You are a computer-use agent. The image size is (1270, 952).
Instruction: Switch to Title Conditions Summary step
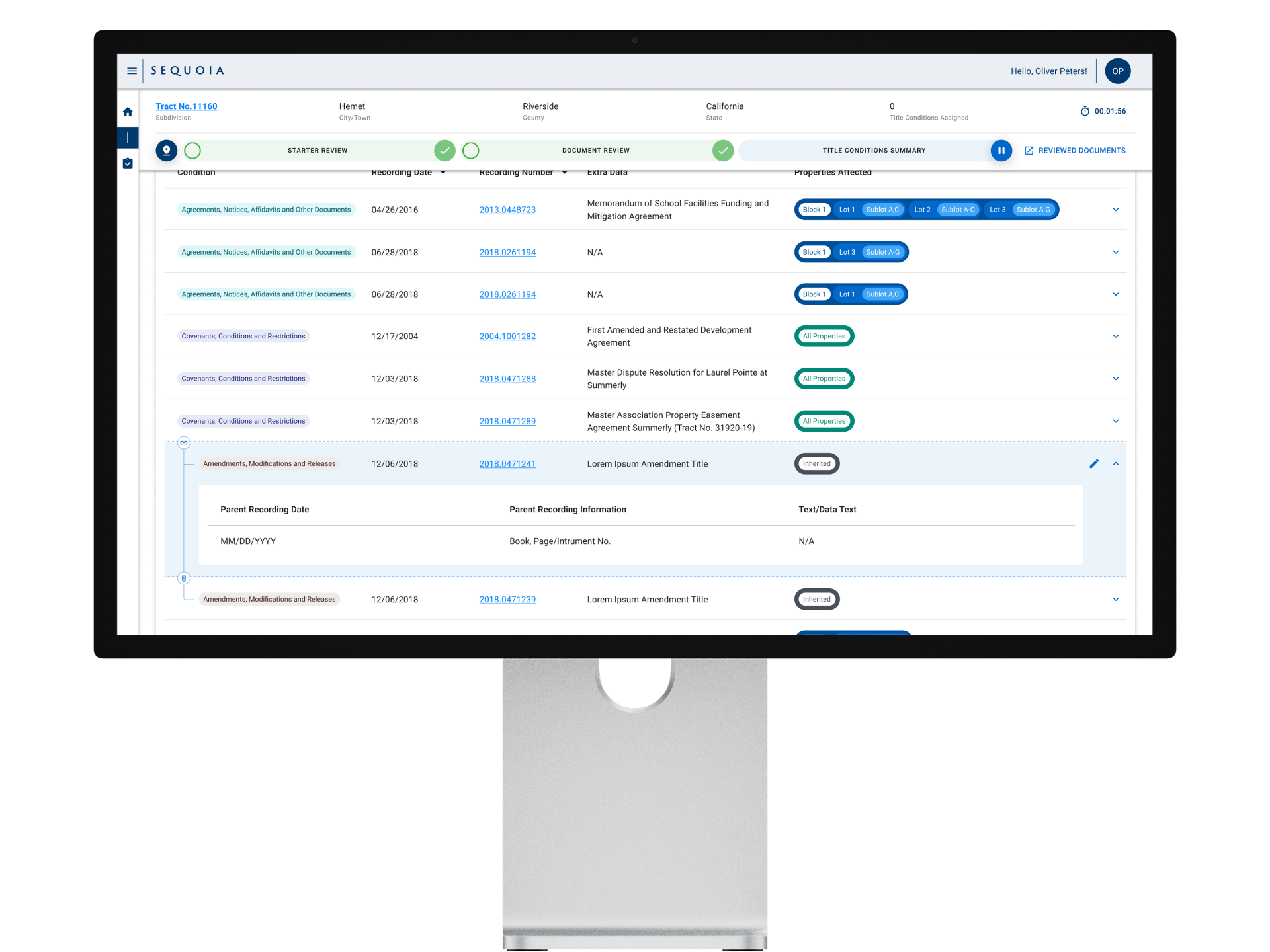coord(874,151)
